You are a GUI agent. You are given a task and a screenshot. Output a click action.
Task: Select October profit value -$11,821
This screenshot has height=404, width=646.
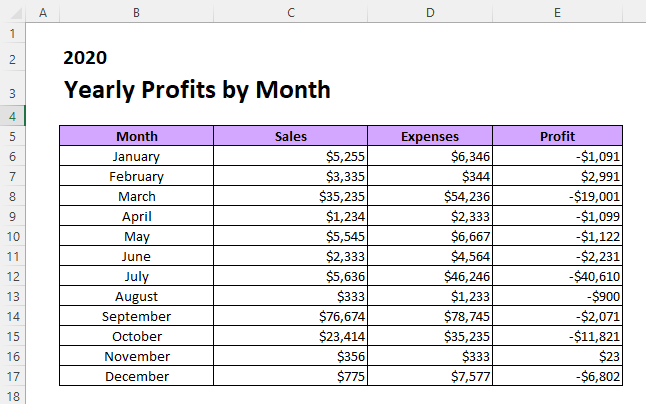[557, 336]
